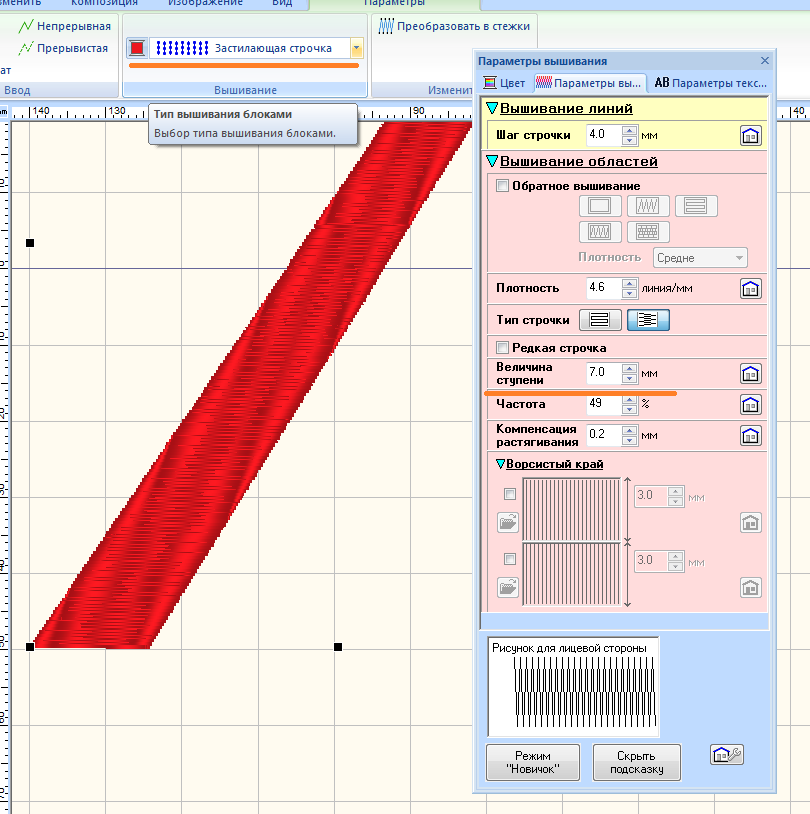Screen dimensions: 810x814
Task: Reset Шаг строчки to default (house icon)
Action: tap(750, 135)
